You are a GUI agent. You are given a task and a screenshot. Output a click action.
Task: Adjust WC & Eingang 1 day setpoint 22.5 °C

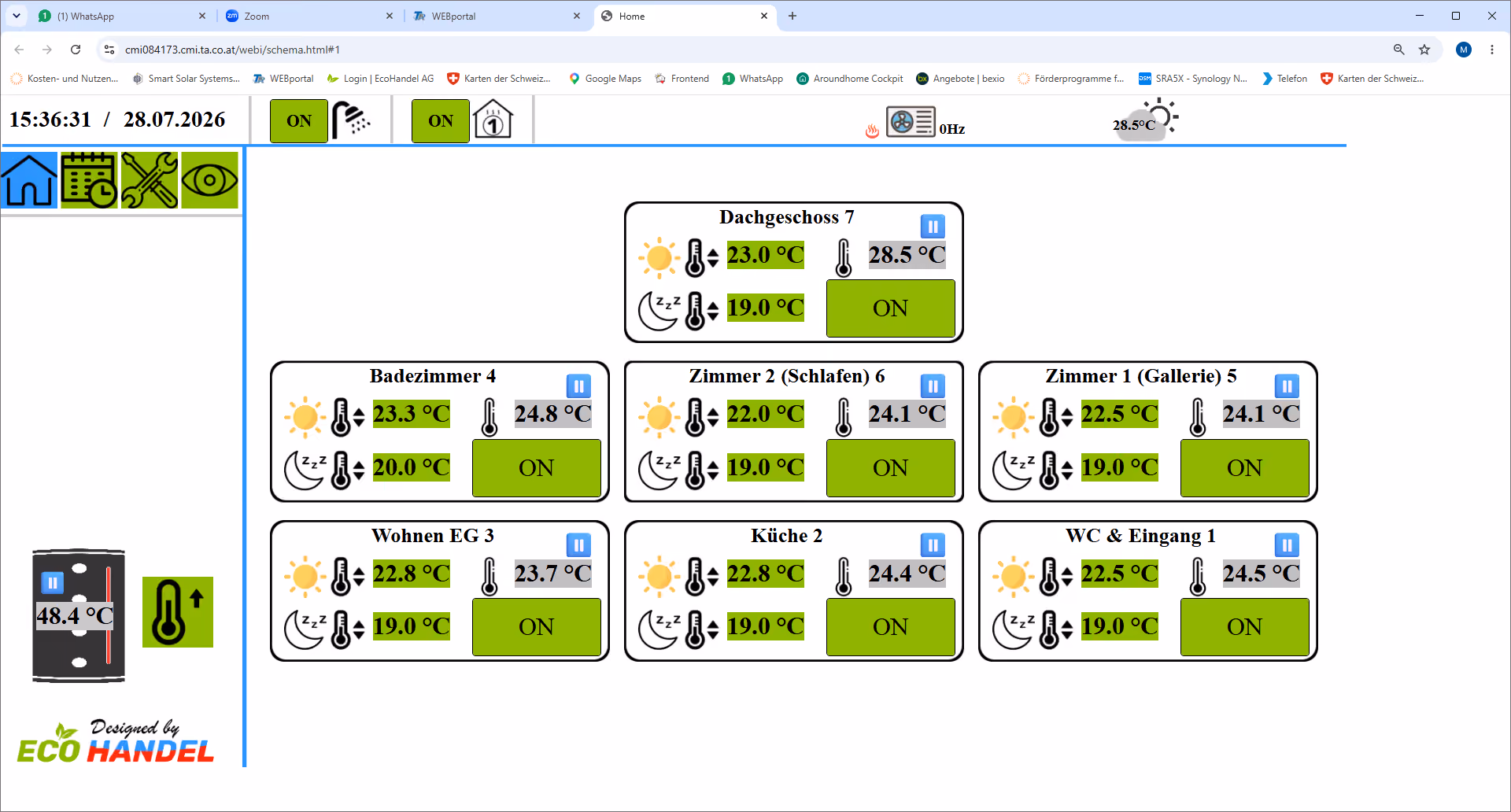point(1120,574)
